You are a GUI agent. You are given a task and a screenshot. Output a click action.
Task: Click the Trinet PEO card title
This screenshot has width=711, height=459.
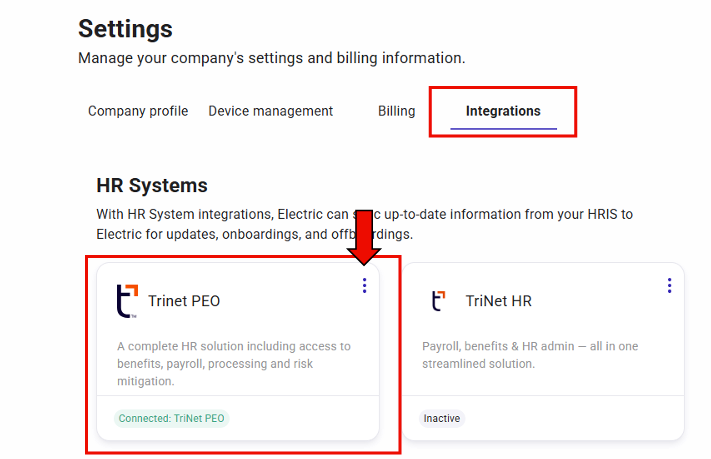[184, 301]
